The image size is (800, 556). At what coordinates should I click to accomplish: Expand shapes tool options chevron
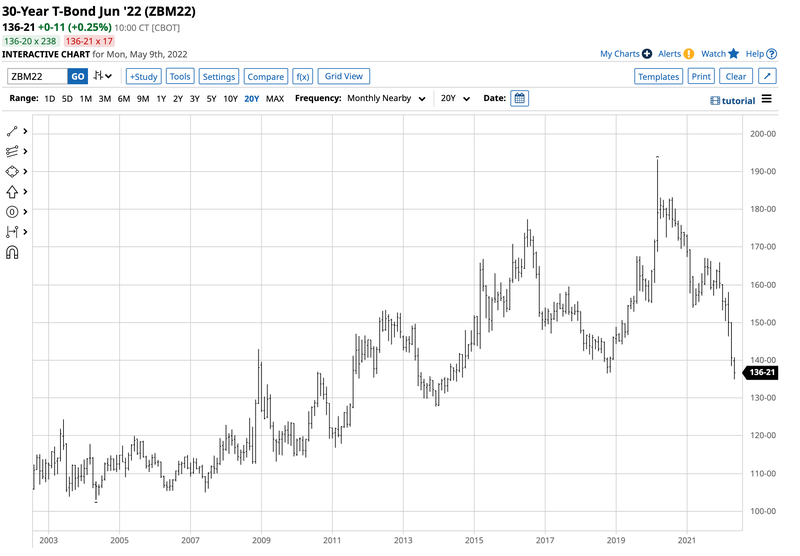[25, 171]
